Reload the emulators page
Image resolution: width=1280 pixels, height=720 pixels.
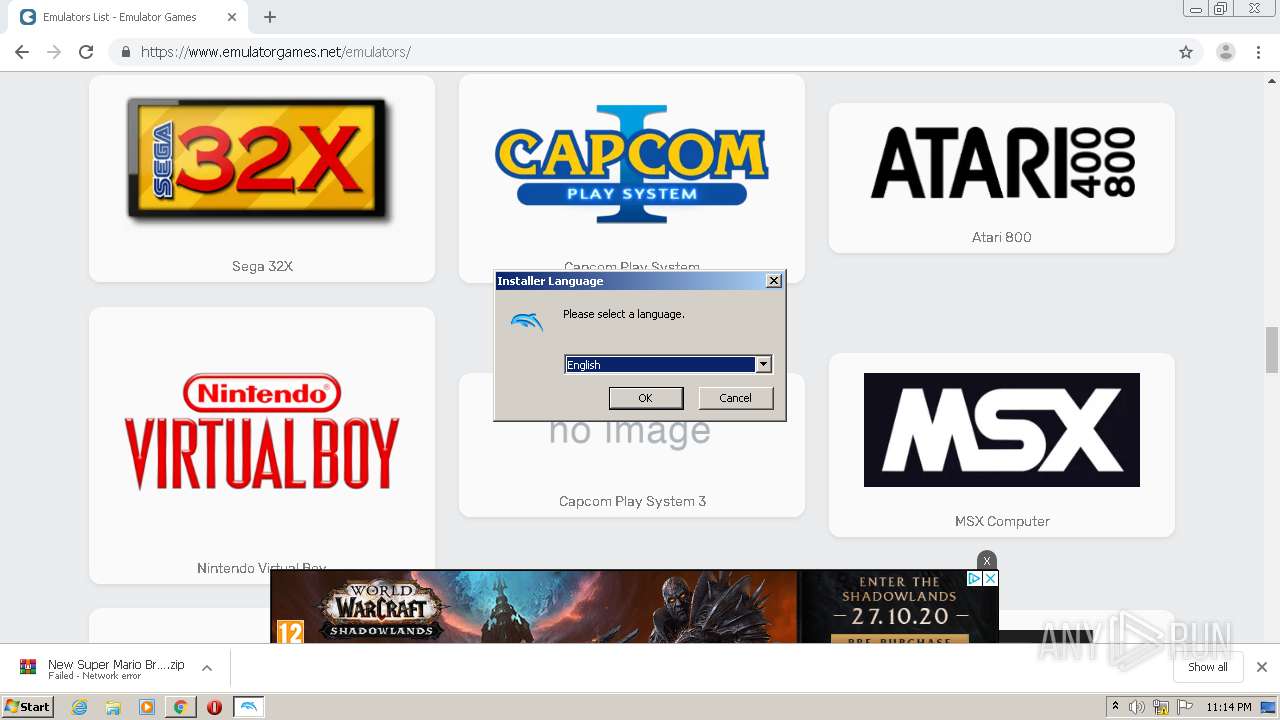[86, 52]
